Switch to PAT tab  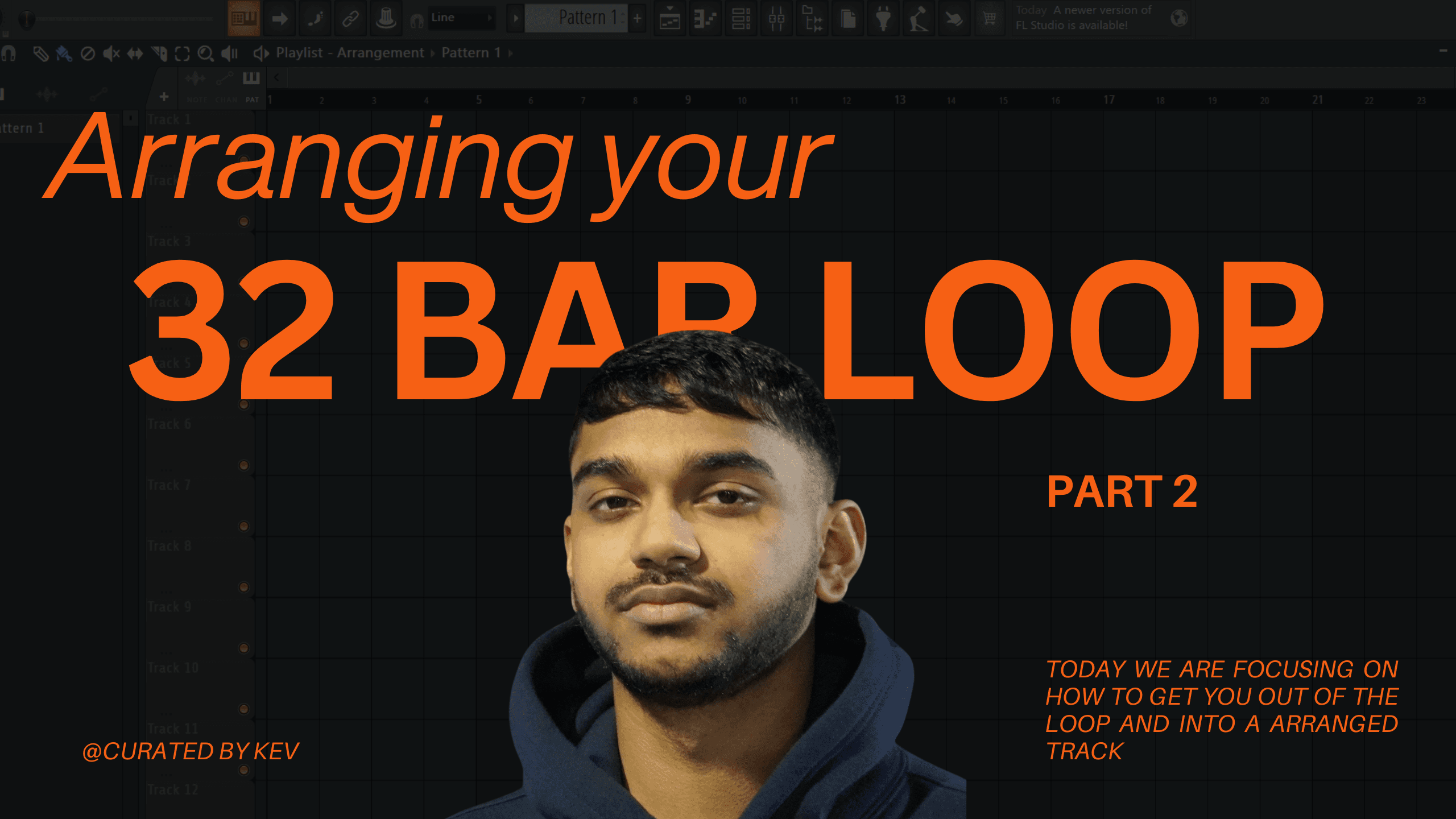tap(253, 100)
